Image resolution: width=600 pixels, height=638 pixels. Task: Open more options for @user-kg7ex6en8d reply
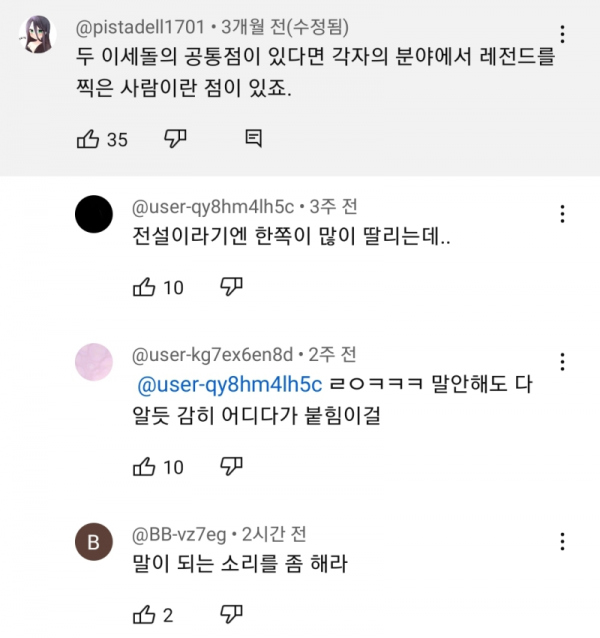(x=563, y=360)
